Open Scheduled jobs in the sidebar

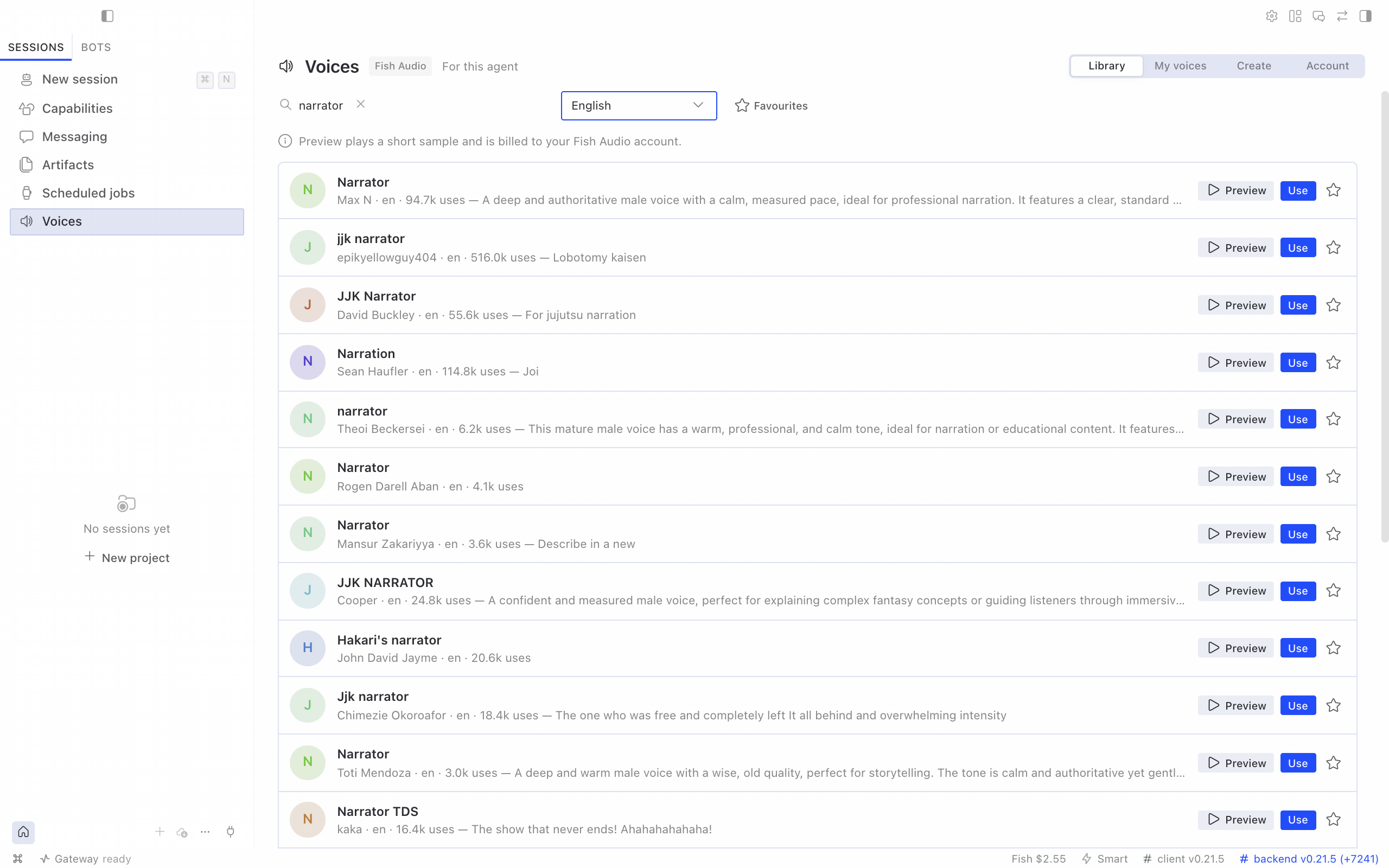pyautogui.click(x=127, y=193)
